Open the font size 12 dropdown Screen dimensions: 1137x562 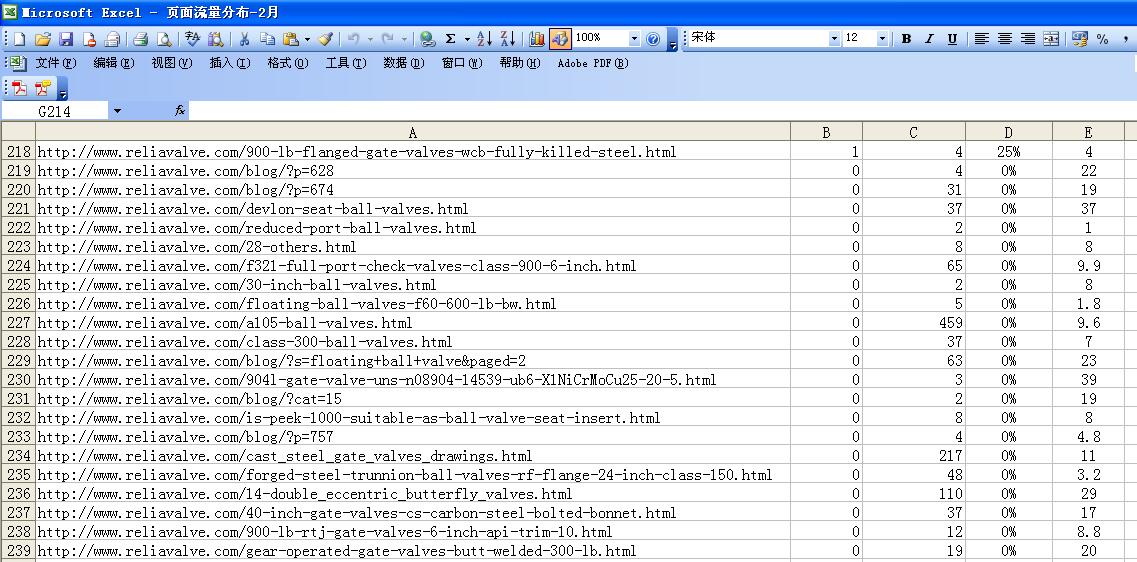click(882, 39)
